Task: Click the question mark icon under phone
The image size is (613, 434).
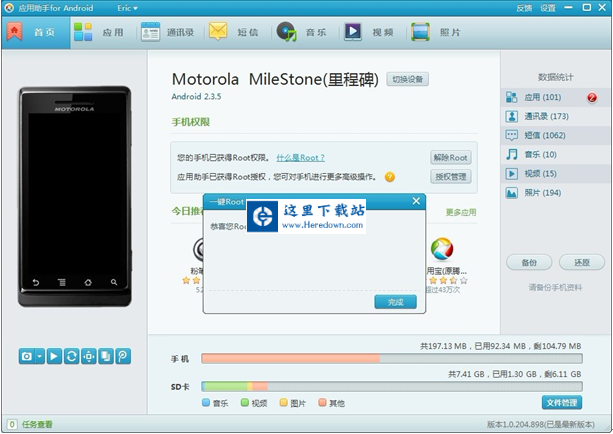Action: click(123, 356)
